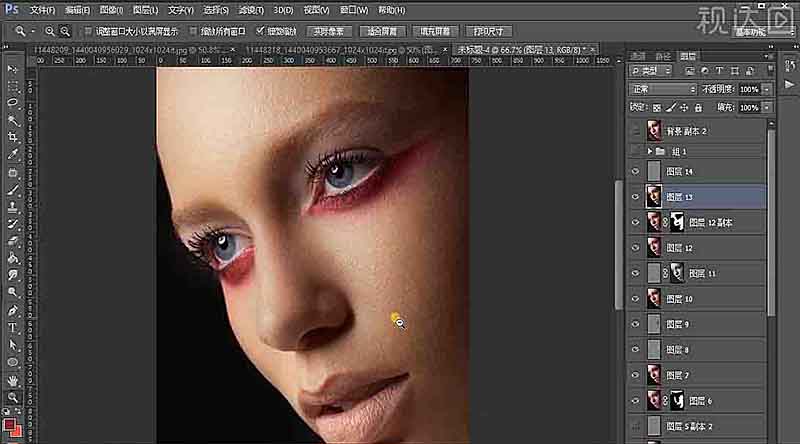Open the zoom tool preset picker arrow

33,32
